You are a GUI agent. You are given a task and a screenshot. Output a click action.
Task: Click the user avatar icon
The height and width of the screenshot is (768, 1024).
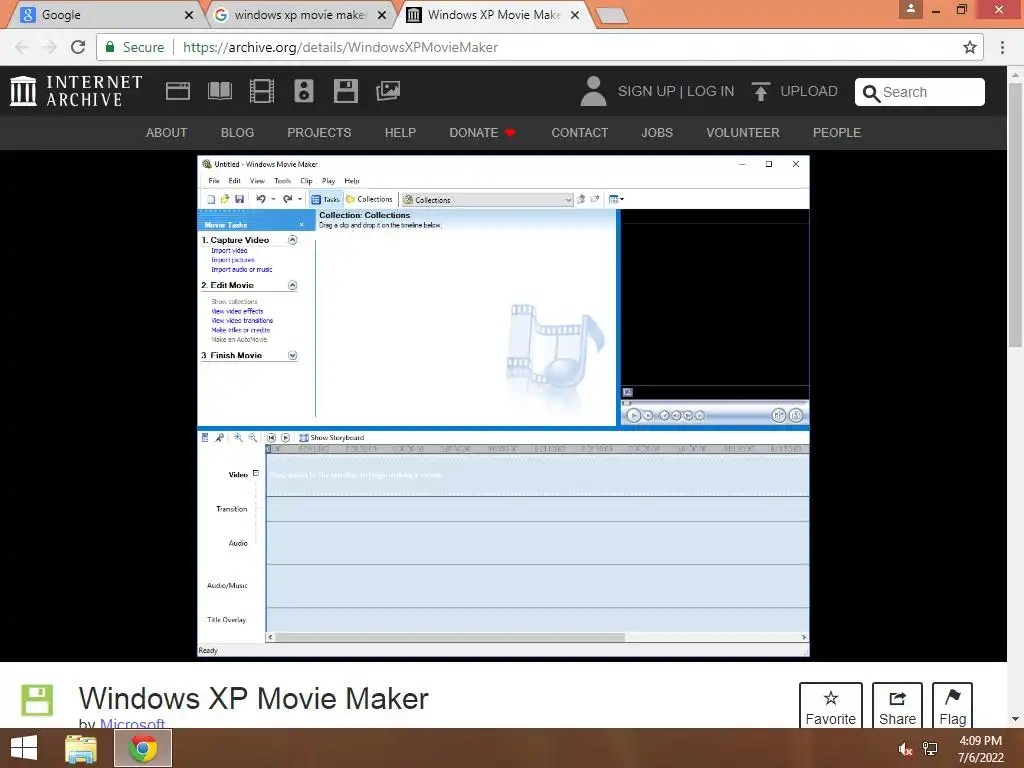[593, 91]
